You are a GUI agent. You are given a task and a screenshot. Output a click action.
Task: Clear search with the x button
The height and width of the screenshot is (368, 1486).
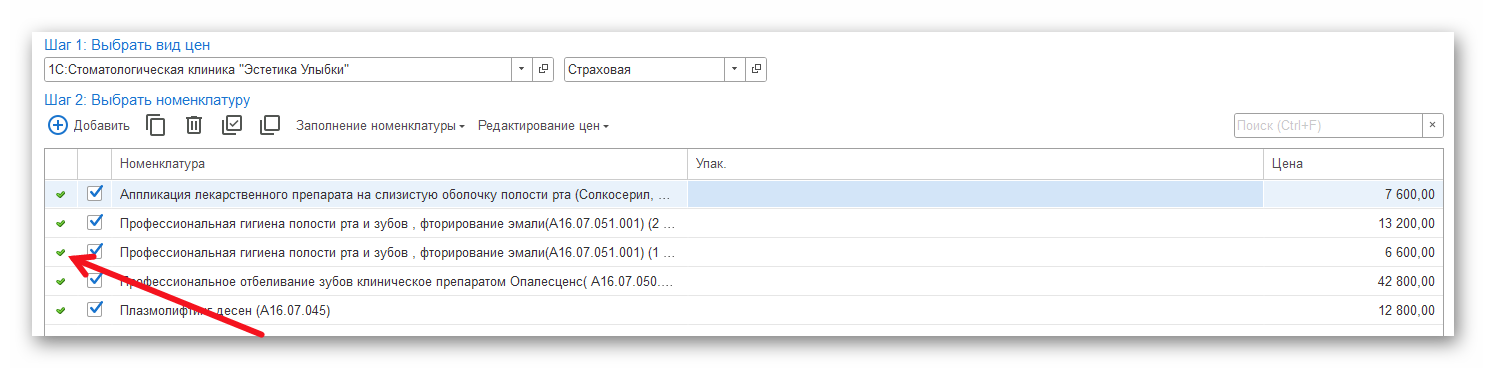1432,125
